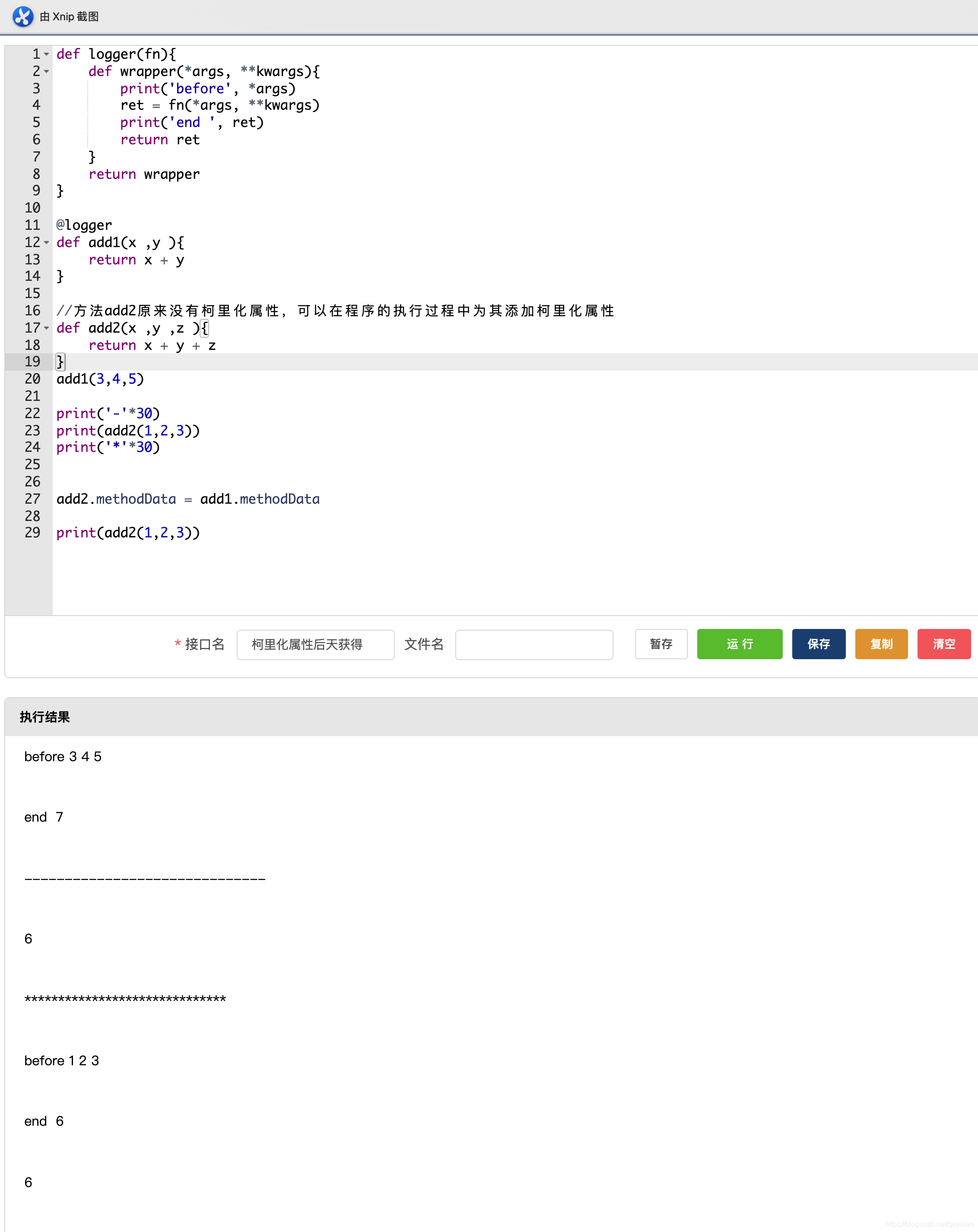Click the green 运行 run button
978x1232 pixels.
740,644
